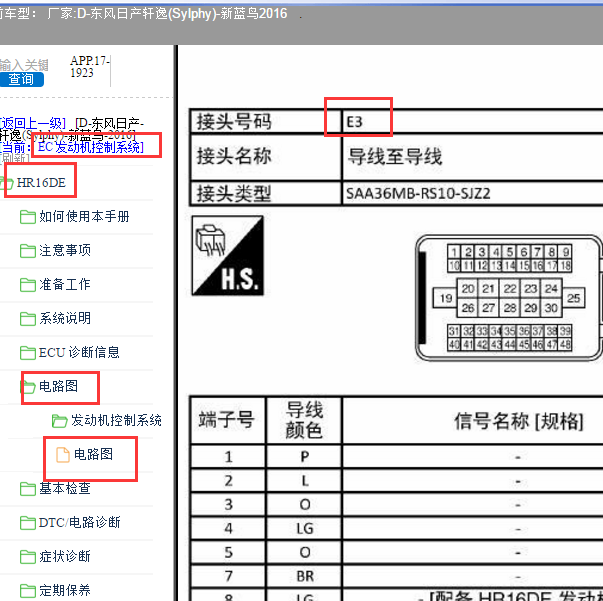Viewport: 603px width, 601px height.
Task: Open the 症状诊断 folder icon
Action: 28,556
